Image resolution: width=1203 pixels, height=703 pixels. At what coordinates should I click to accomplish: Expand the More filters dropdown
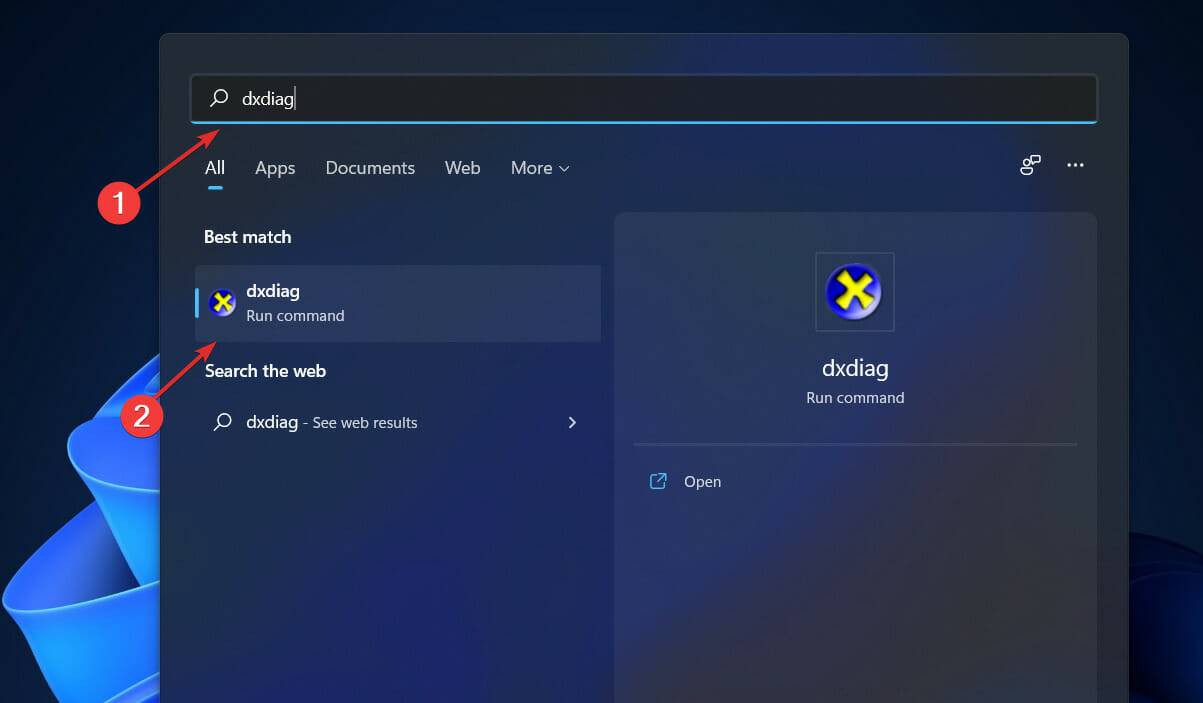539,167
